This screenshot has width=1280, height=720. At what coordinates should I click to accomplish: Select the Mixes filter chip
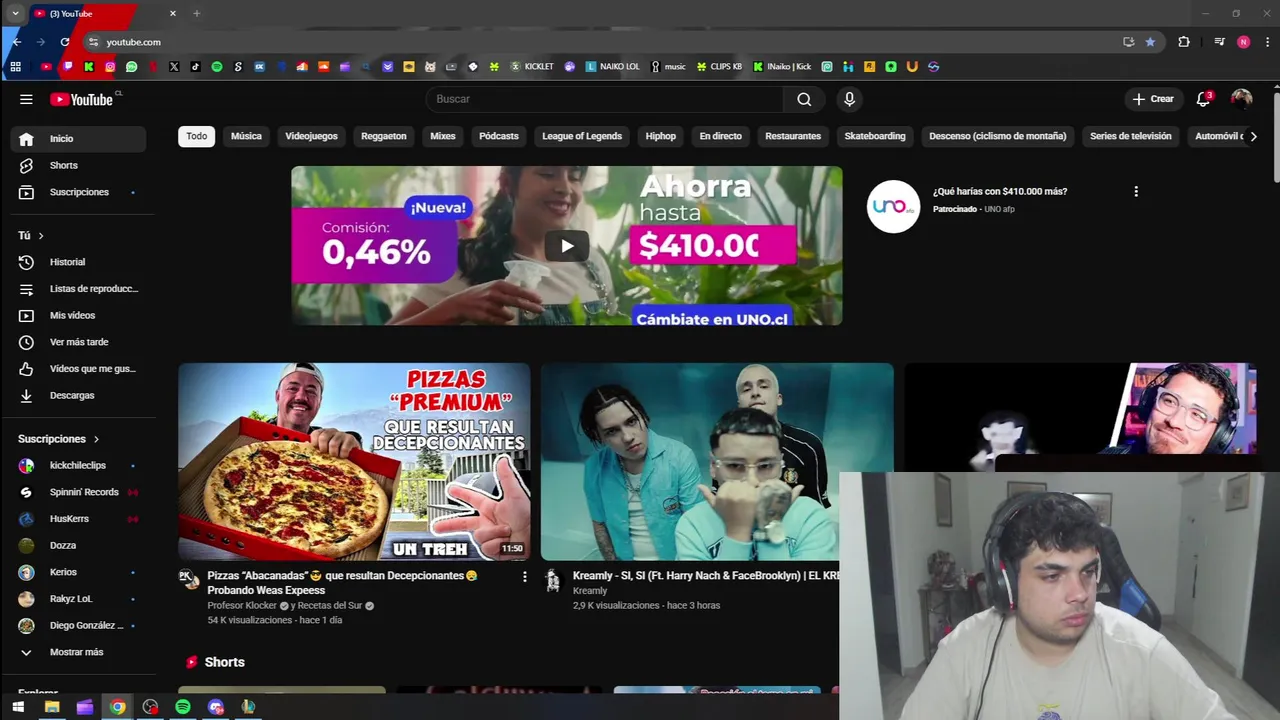(443, 136)
